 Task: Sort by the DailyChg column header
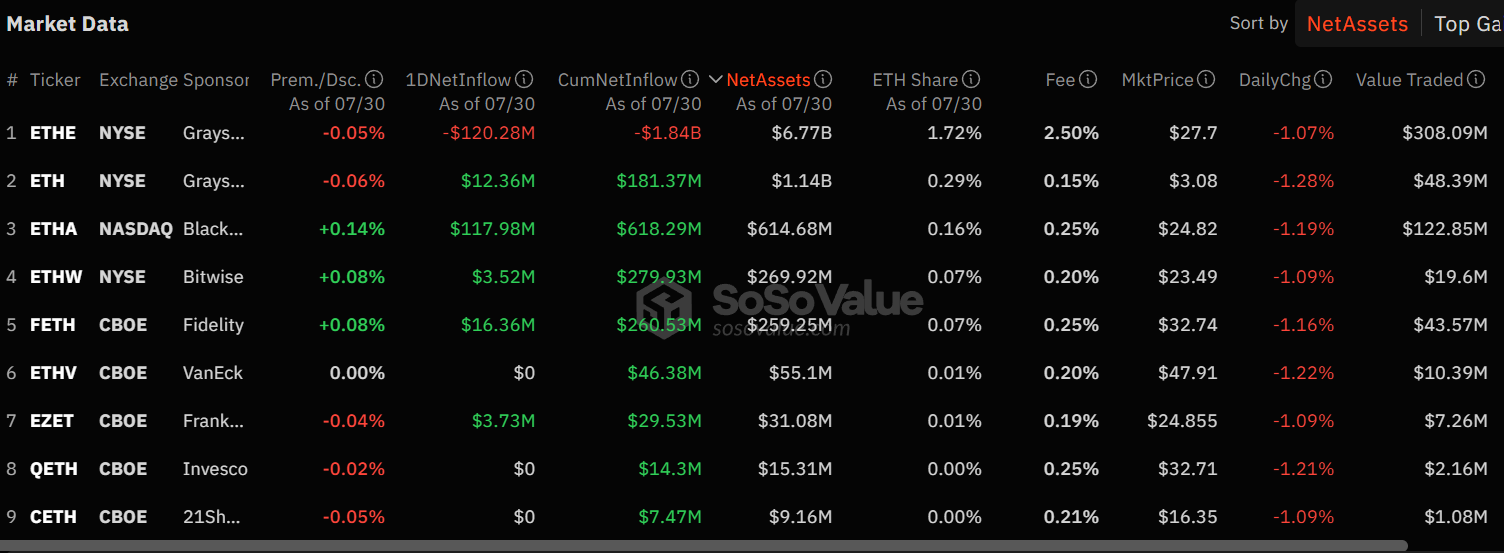coord(1275,79)
